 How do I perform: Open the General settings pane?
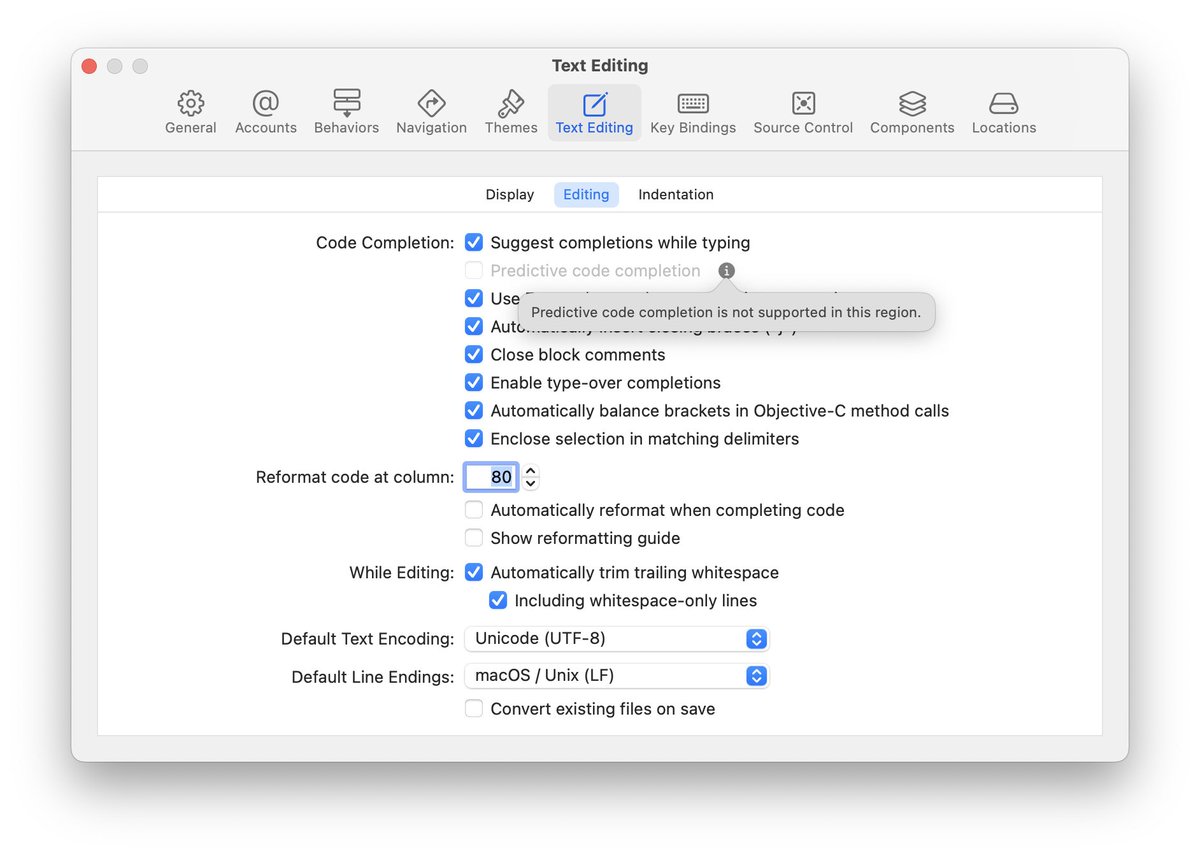tap(190, 110)
